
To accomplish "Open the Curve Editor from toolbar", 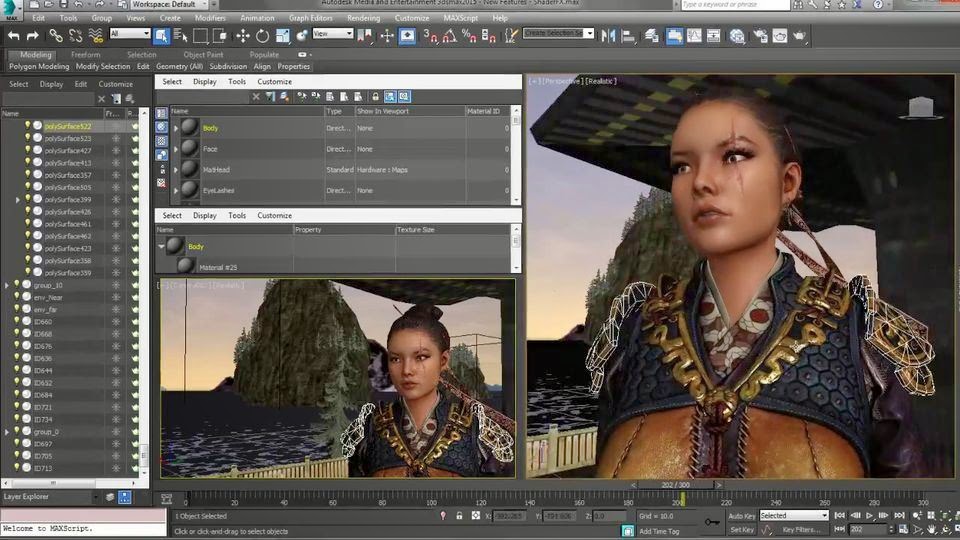I will coord(696,36).
